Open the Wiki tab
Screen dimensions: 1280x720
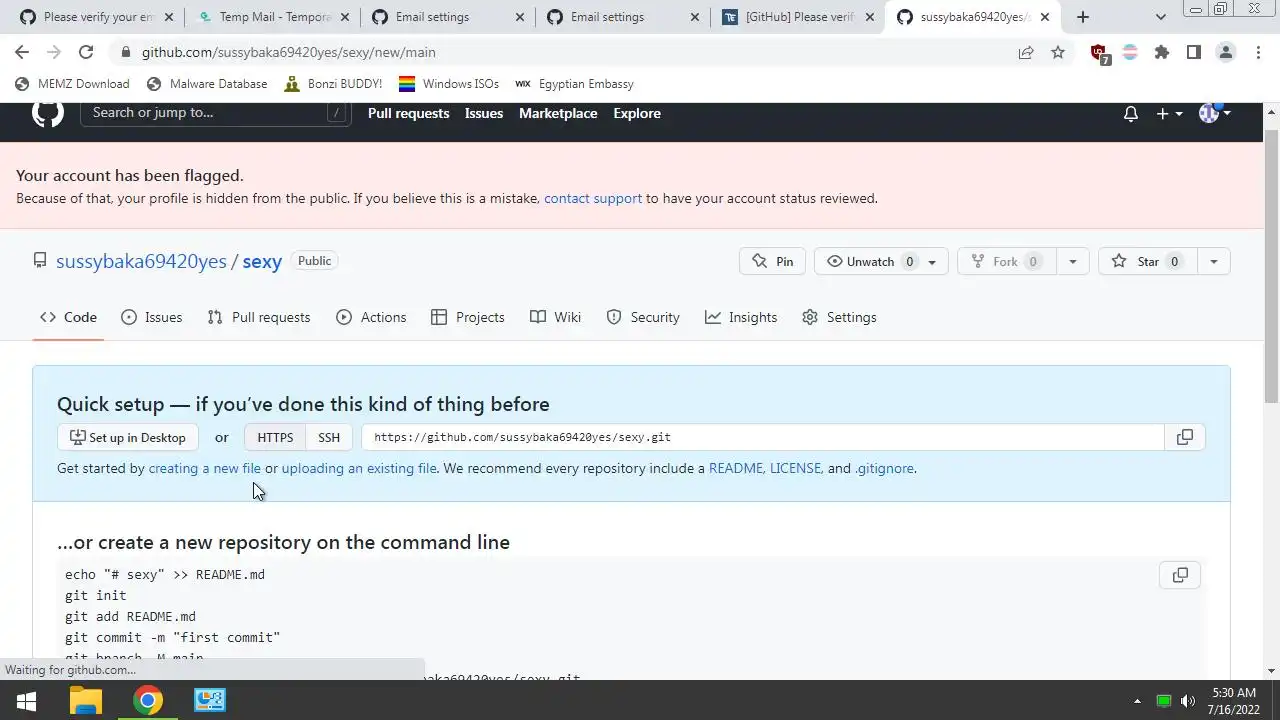click(555, 317)
